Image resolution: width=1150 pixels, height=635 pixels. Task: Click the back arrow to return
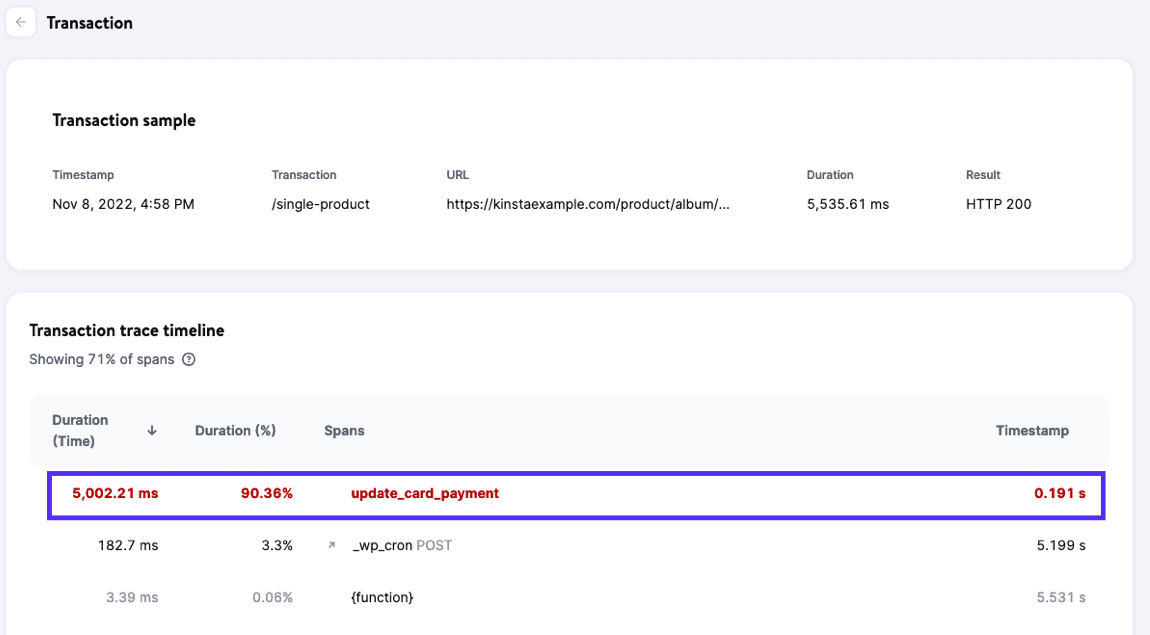pos(21,21)
